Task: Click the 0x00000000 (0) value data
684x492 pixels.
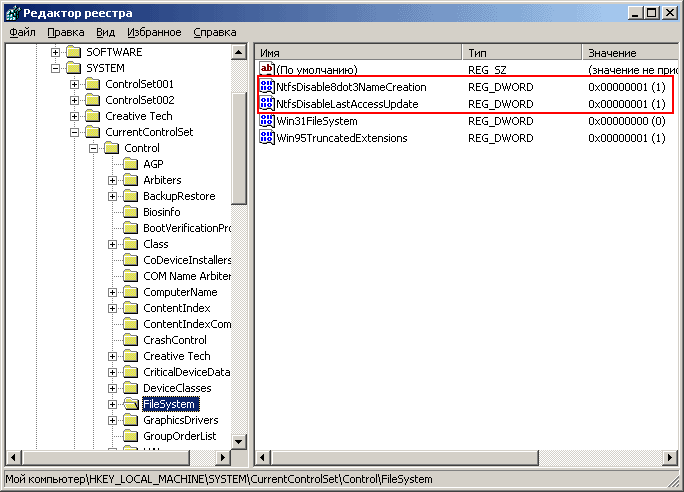Action: [x=626, y=121]
